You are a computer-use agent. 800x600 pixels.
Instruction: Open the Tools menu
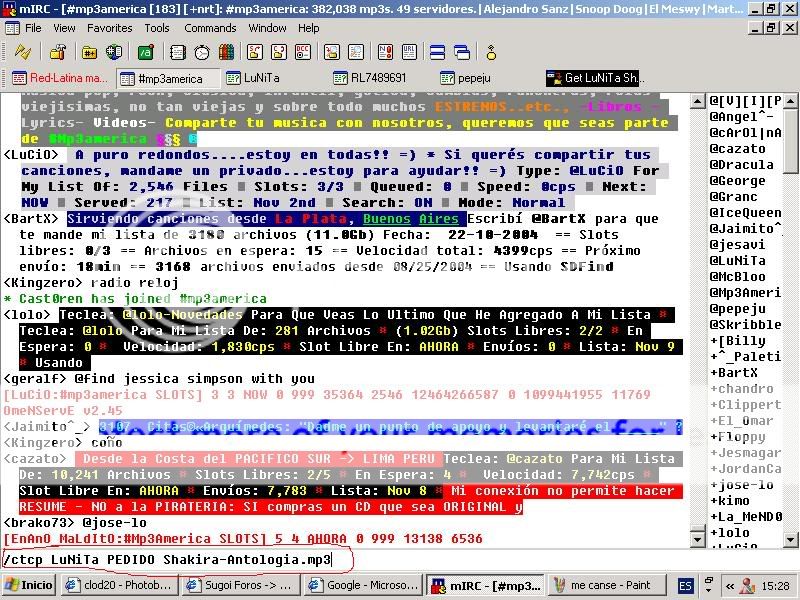pyautogui.click(x=157, y=28)
